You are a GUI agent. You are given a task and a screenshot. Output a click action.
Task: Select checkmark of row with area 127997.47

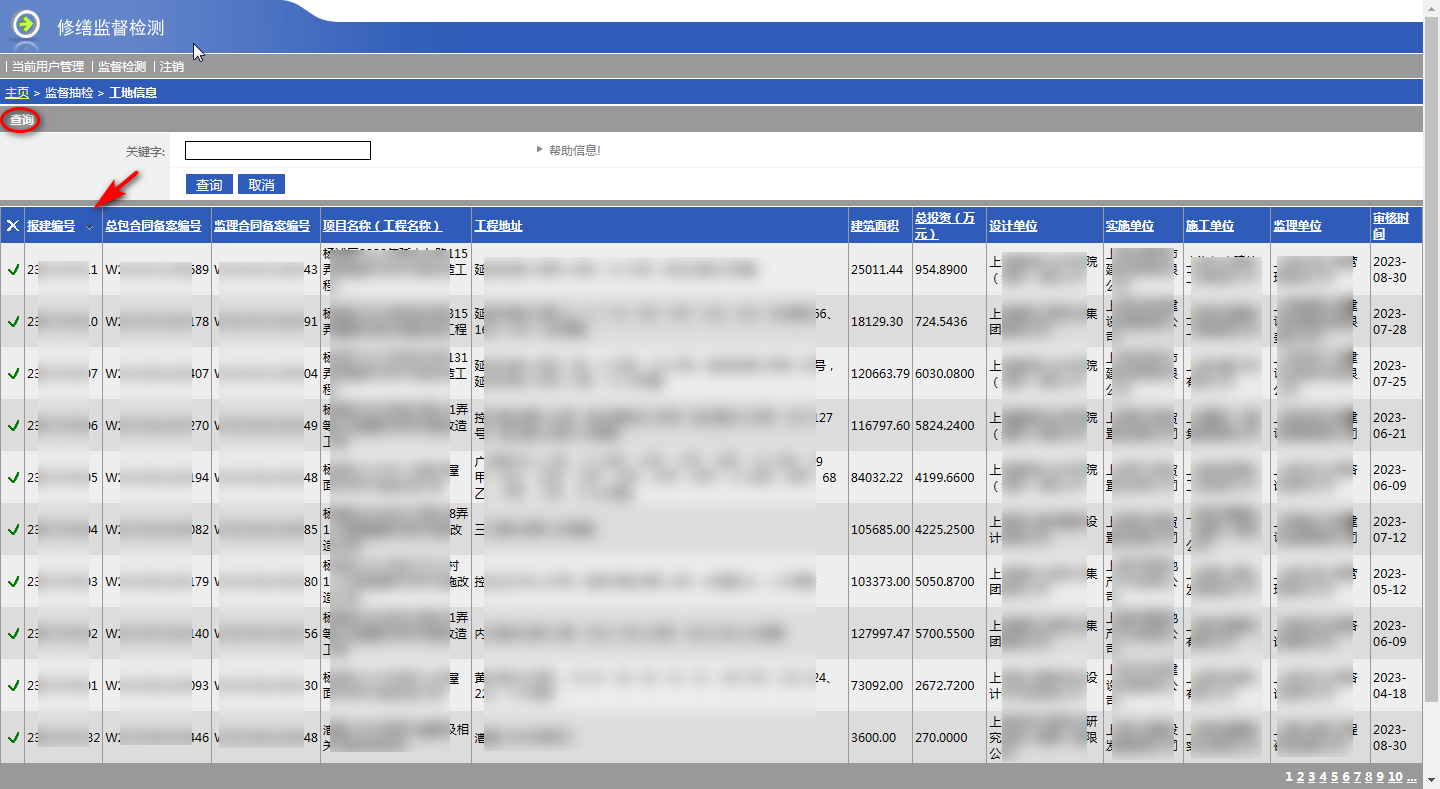click(x=13, y=634)
